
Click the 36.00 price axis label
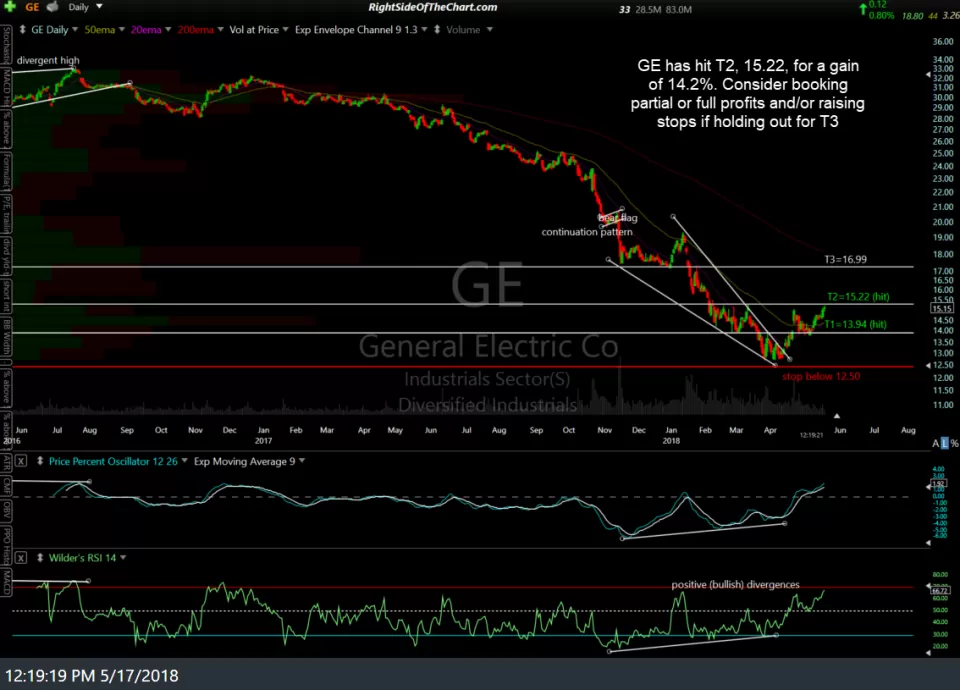(x=943, y=42)
